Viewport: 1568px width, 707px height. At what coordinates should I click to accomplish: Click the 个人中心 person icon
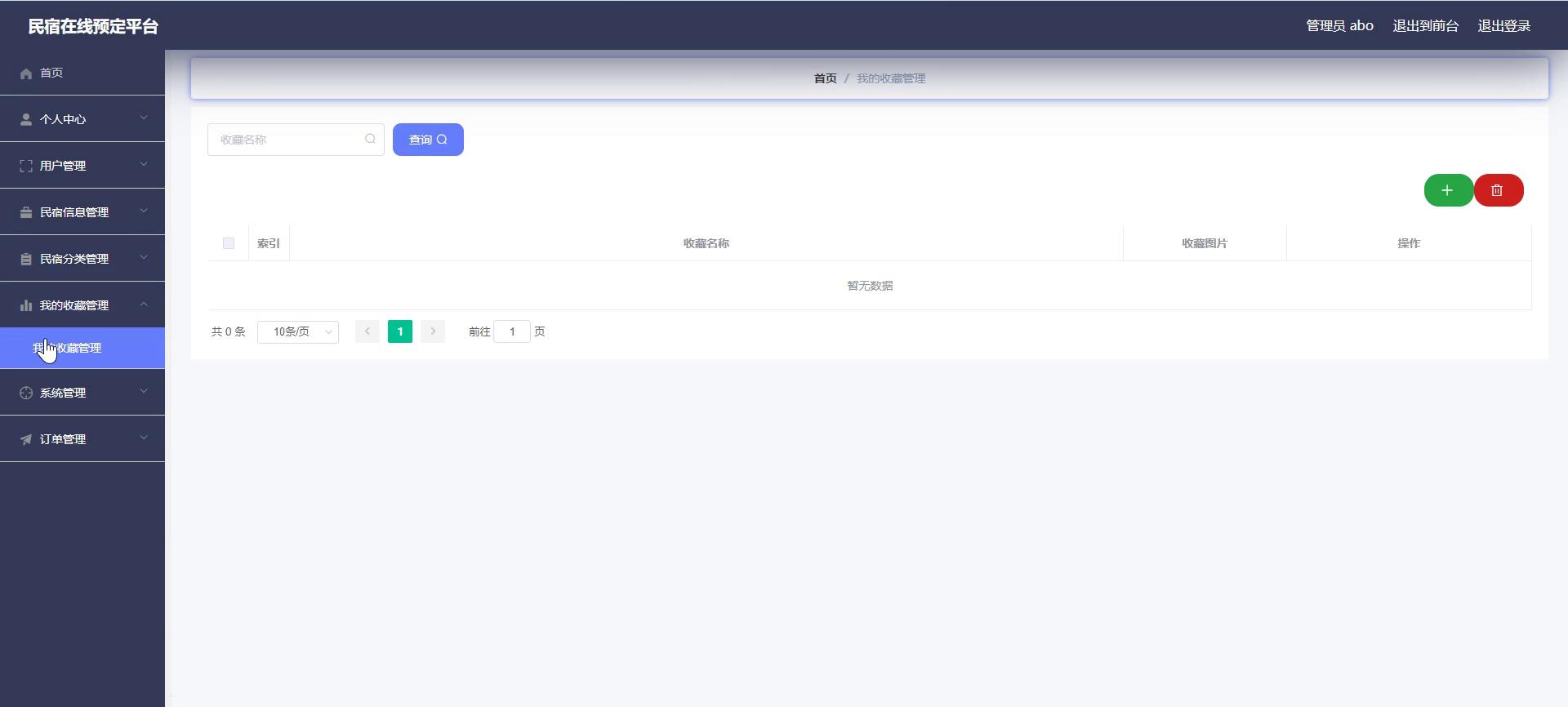pos(26,119)
